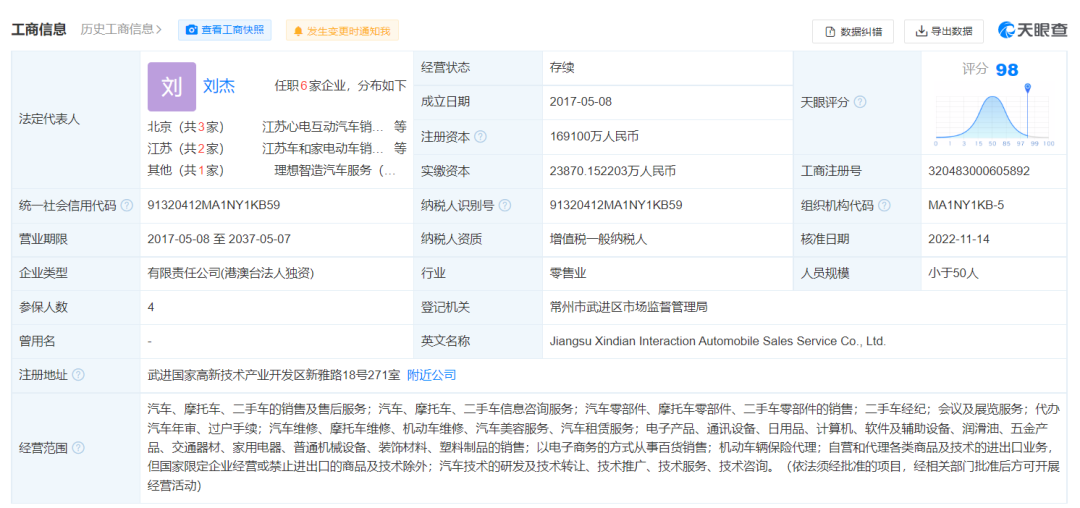Screen dimensions: 1080x508
Task: Click the 工商信息 heading
Action: (39, 30)
